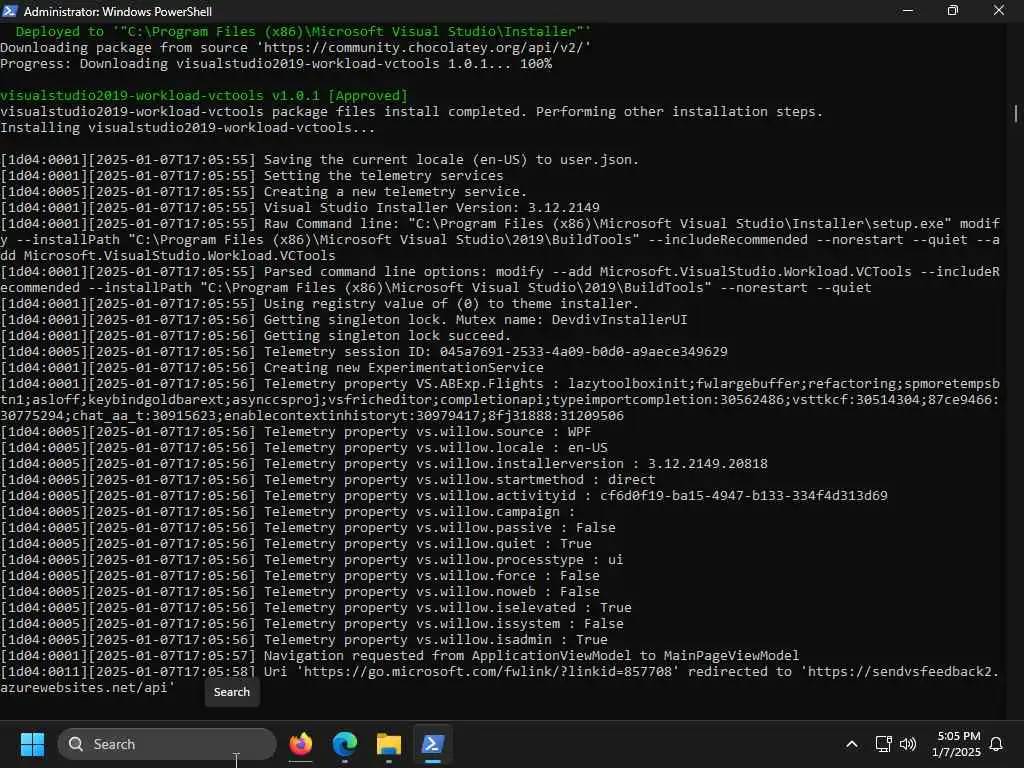
Task: Click the go.microsoft.com fwlink URL
Action: [488, 671]
